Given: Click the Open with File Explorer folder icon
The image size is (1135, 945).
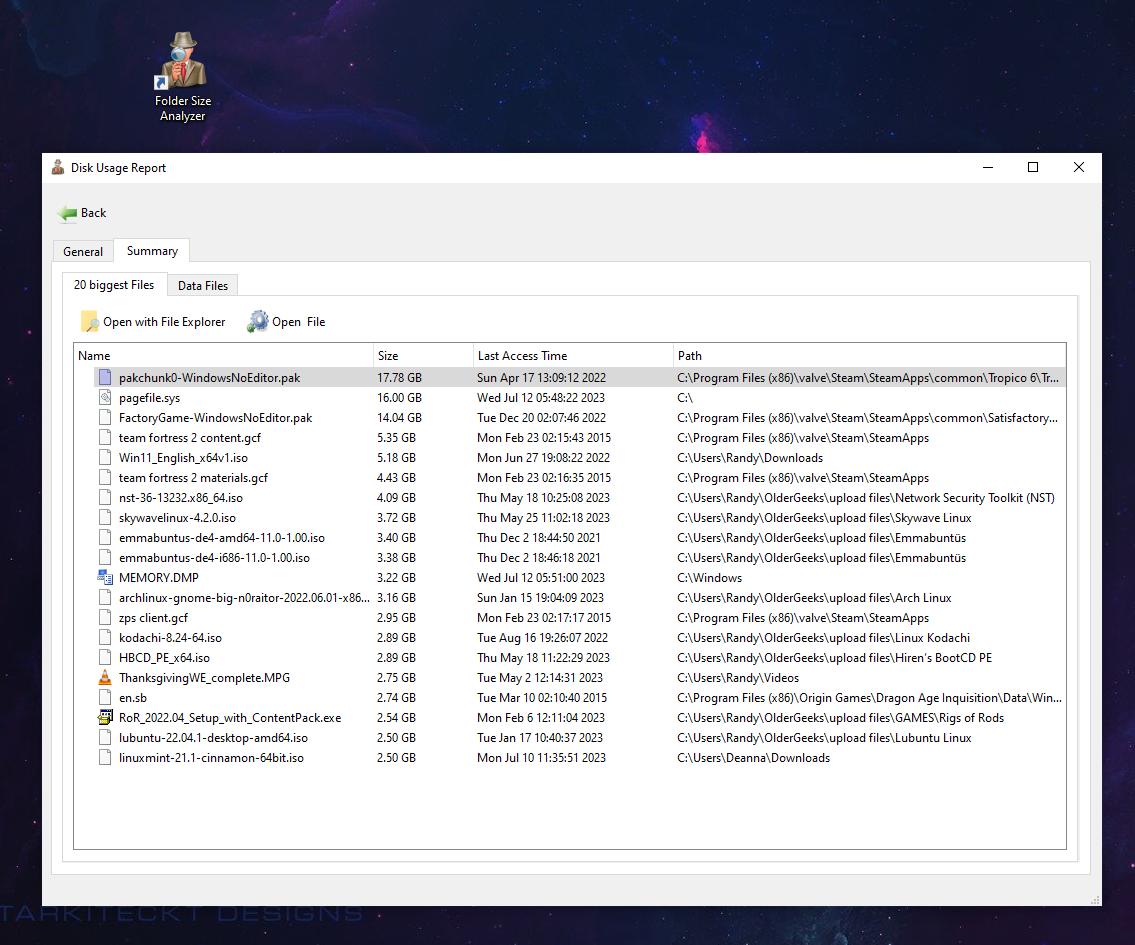Looking at the screenshot, I should [90, 321].
